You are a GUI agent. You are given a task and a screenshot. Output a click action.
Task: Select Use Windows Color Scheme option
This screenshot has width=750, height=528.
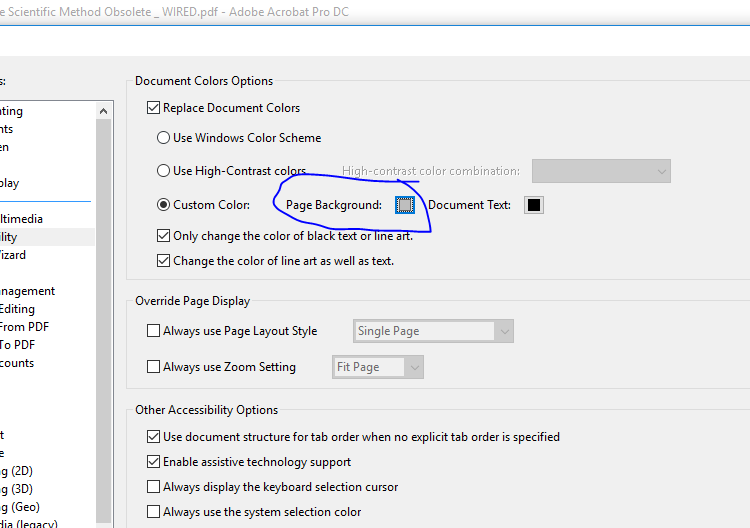164,138
